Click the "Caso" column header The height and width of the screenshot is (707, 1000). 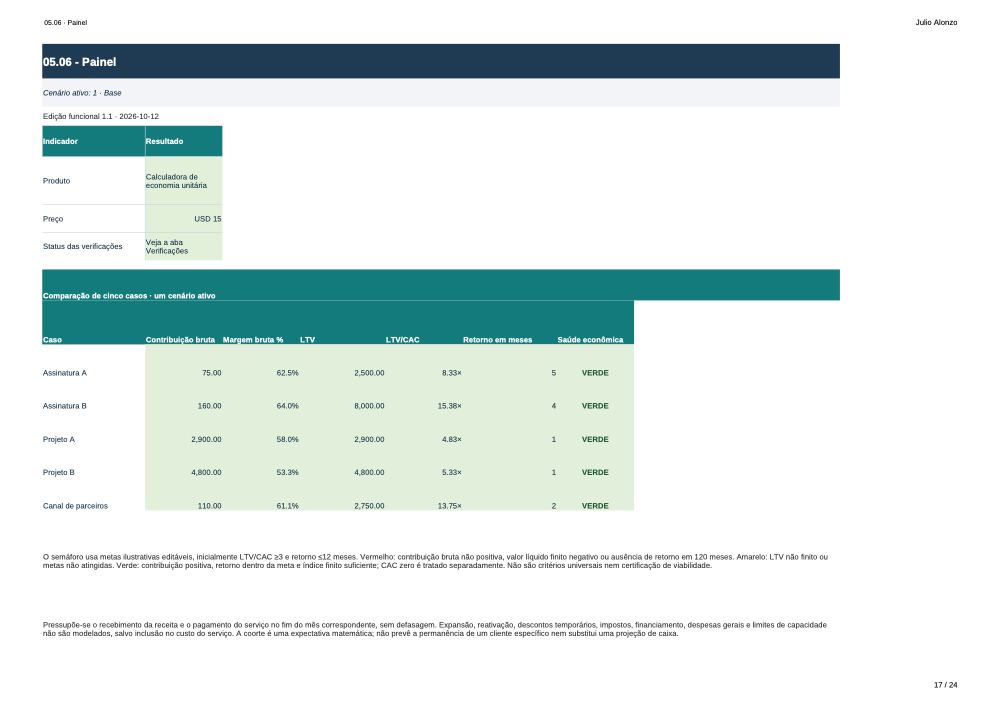point(52,340)
